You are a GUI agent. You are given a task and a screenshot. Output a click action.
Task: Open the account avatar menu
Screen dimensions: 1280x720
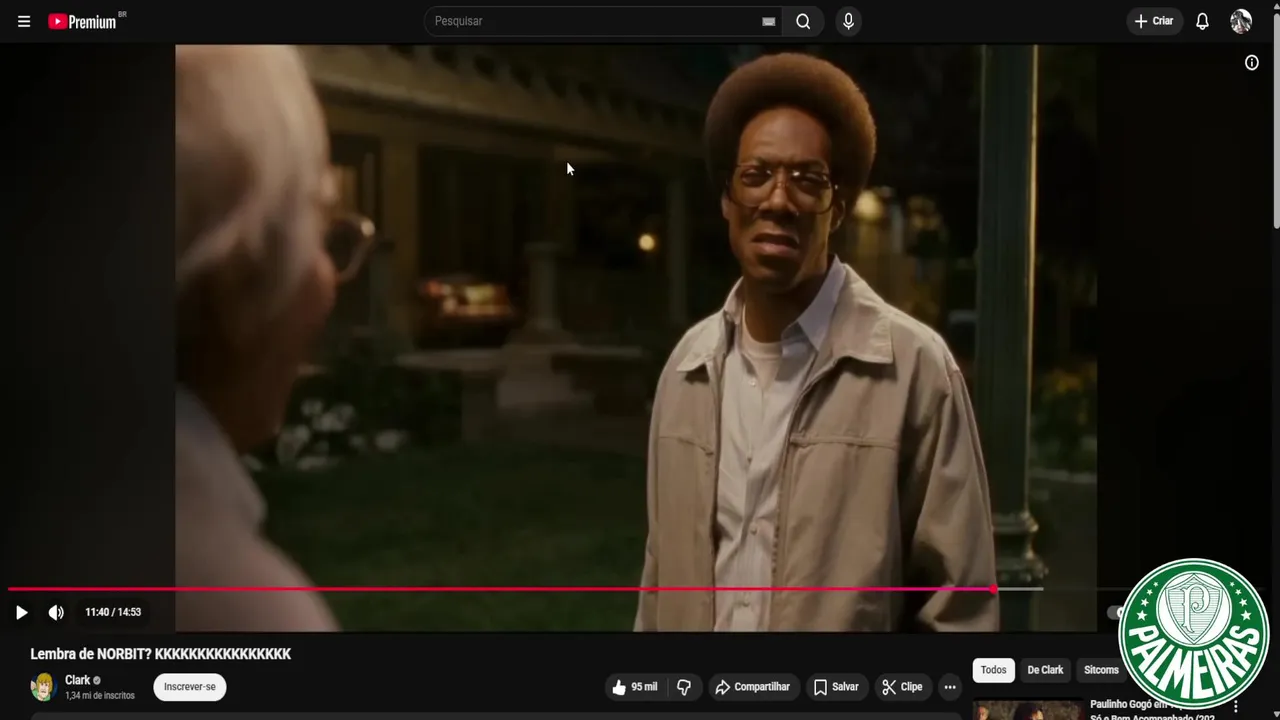pyautogui.click(x=1241, y=21)
